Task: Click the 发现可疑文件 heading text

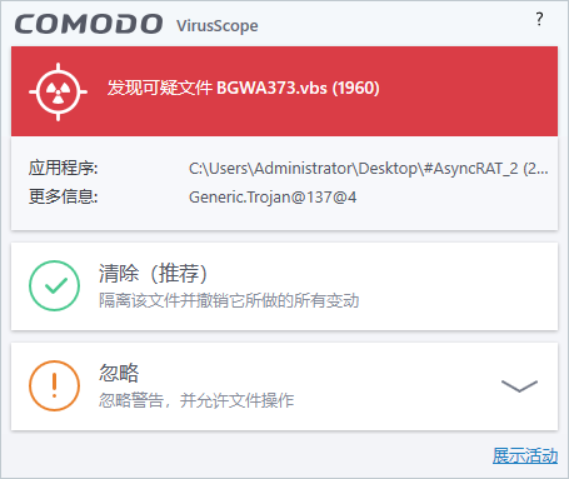Action: tap(159, 88)
